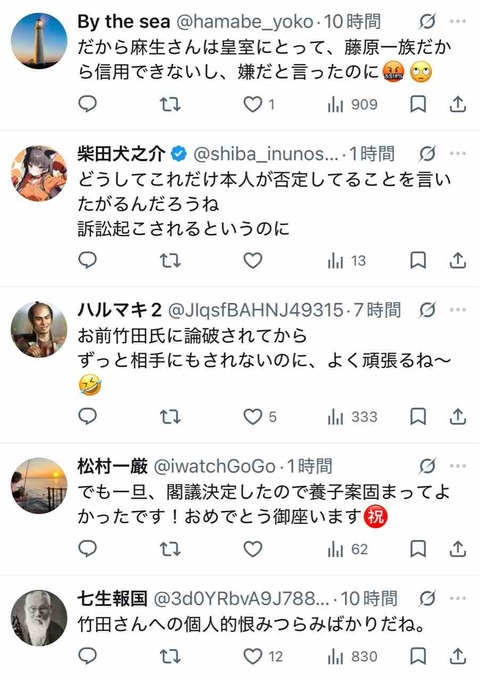This screenshot has width=480, height=681.
Task: Open the lighthouse profile avatar
Action: (x=39, y=40)
